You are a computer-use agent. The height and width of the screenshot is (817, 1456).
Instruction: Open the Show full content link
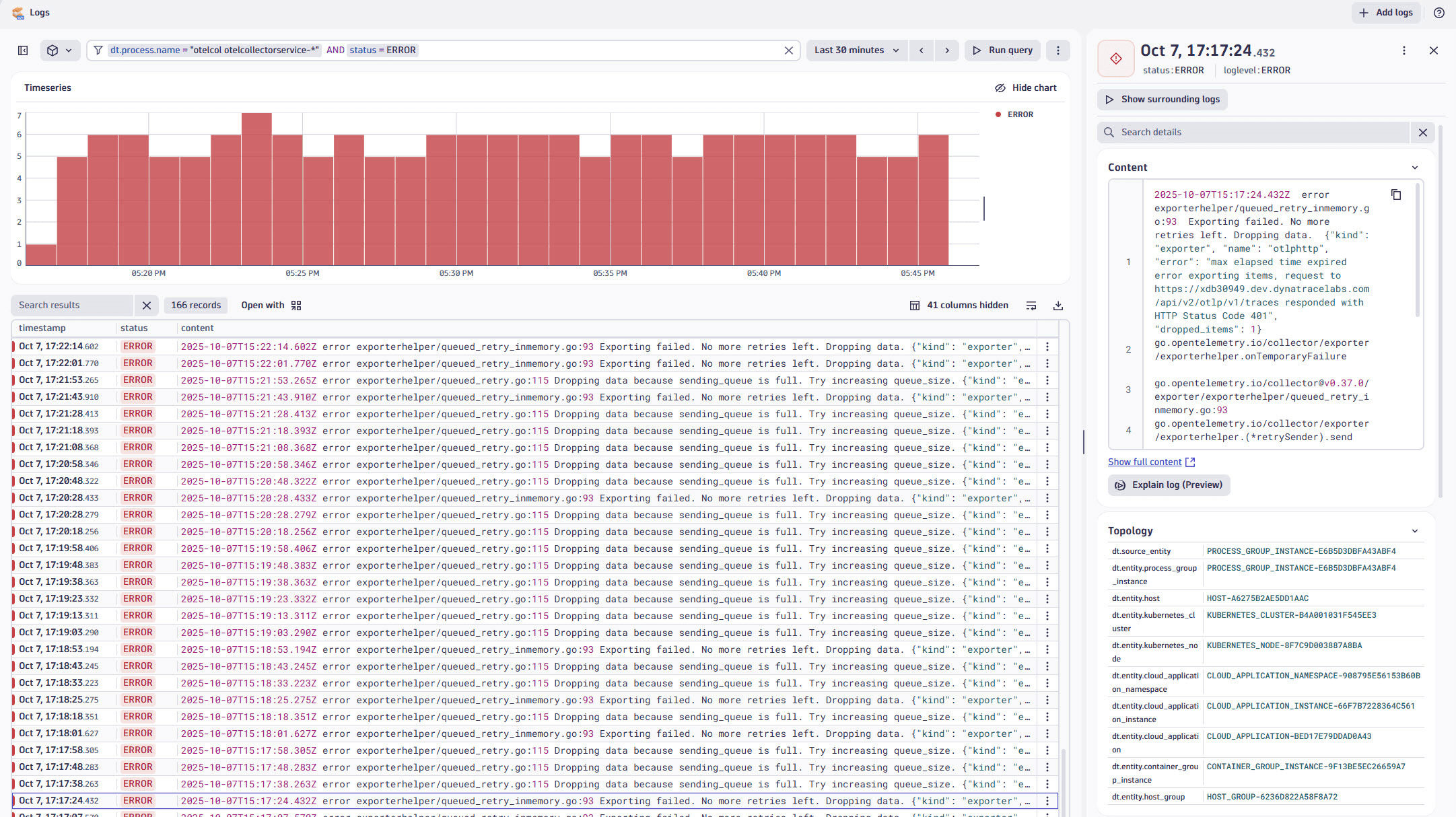pyautogui.click(x=1145, y=462)
